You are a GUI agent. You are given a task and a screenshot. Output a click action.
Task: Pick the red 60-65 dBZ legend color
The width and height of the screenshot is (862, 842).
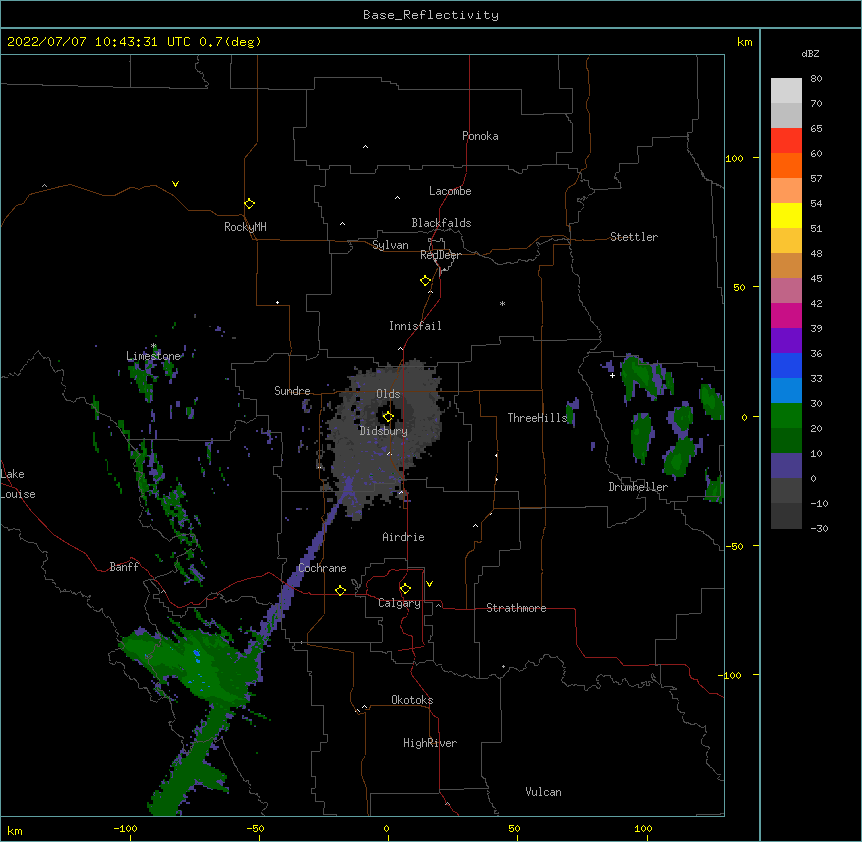coord(786,140)
